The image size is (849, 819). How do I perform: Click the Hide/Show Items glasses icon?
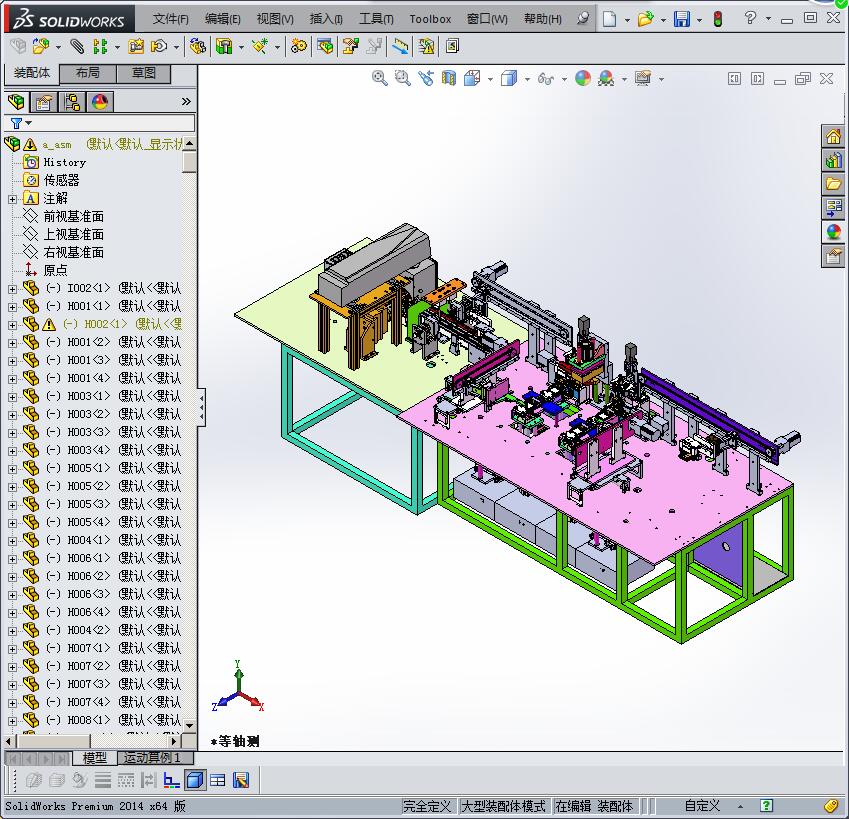(x=544, y=77)
